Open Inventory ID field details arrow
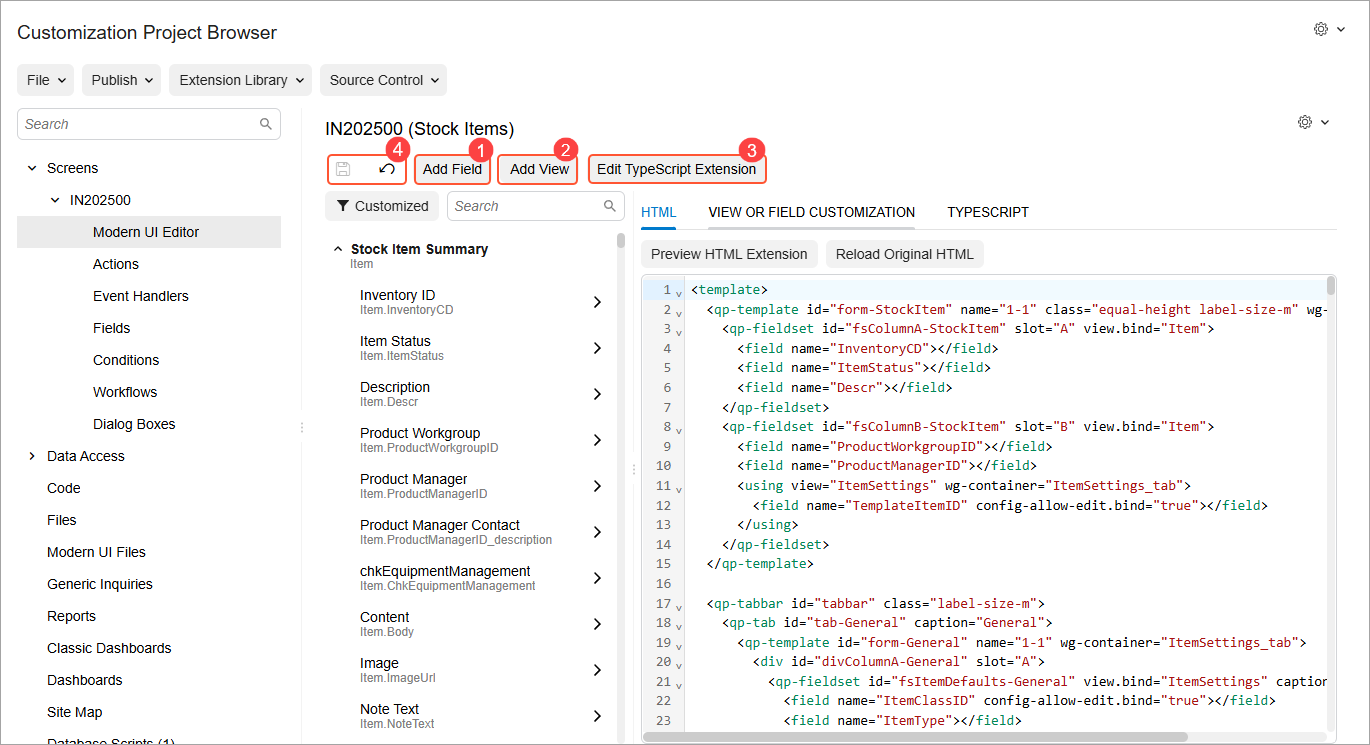This screenshot has height=745, width=1370. pyautogui.click(x=597, y=302)
